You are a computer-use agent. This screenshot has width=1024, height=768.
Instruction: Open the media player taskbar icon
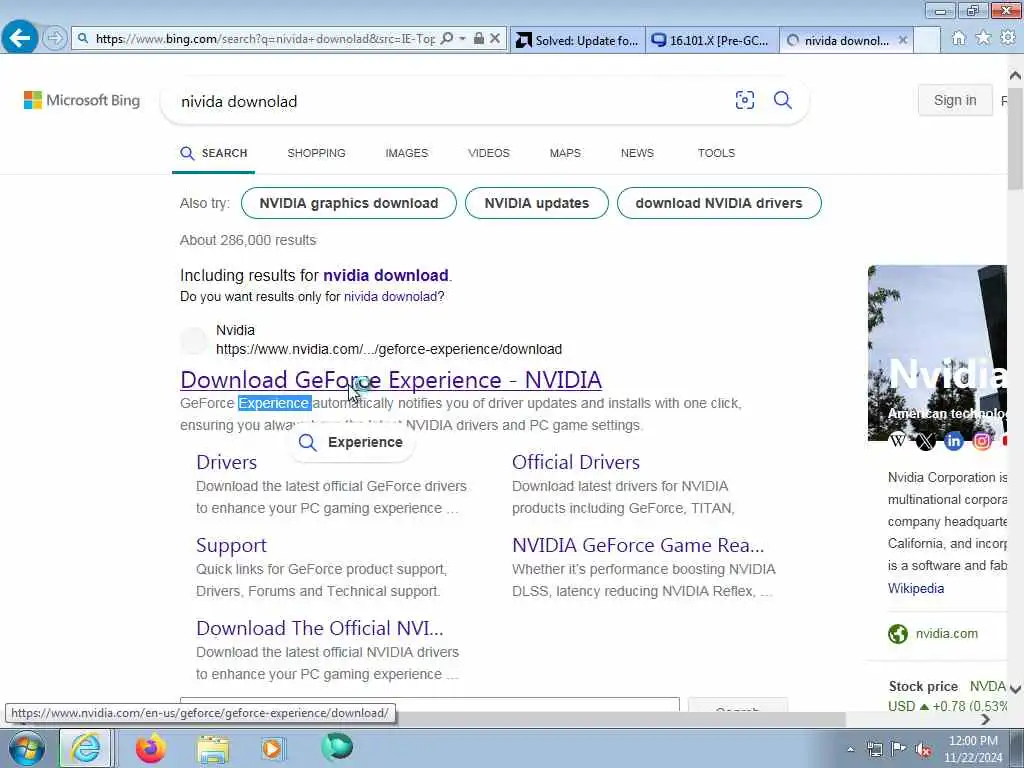point(273,748)
